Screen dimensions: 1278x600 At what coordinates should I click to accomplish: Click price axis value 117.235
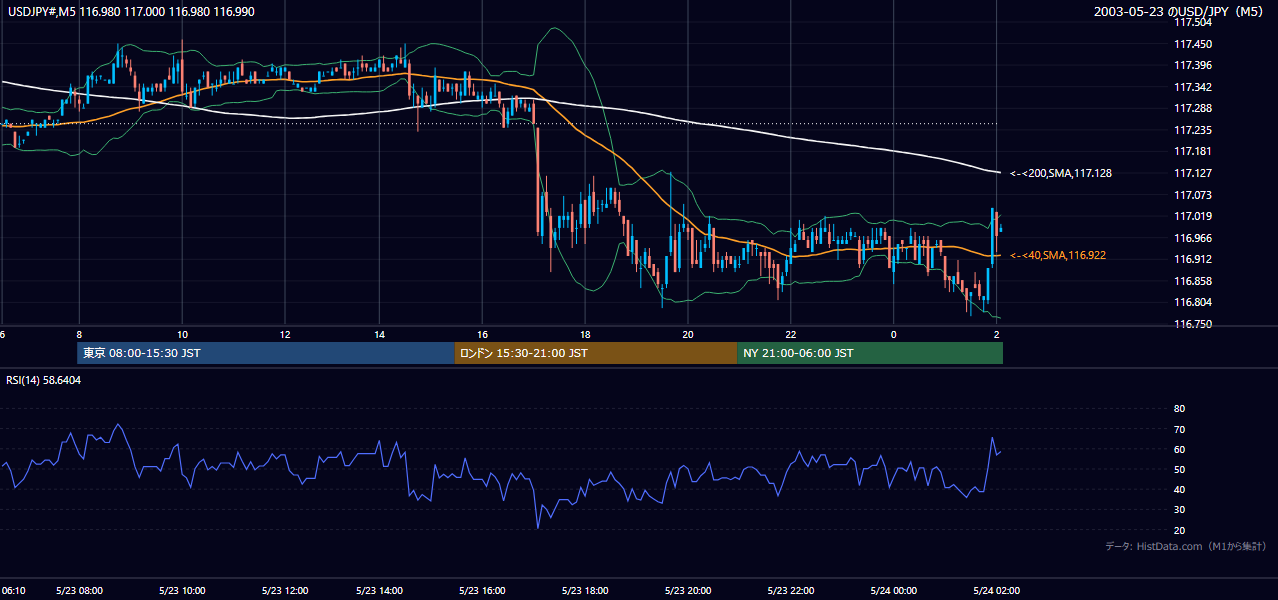pyautogui.click(x=1191, y=130)
